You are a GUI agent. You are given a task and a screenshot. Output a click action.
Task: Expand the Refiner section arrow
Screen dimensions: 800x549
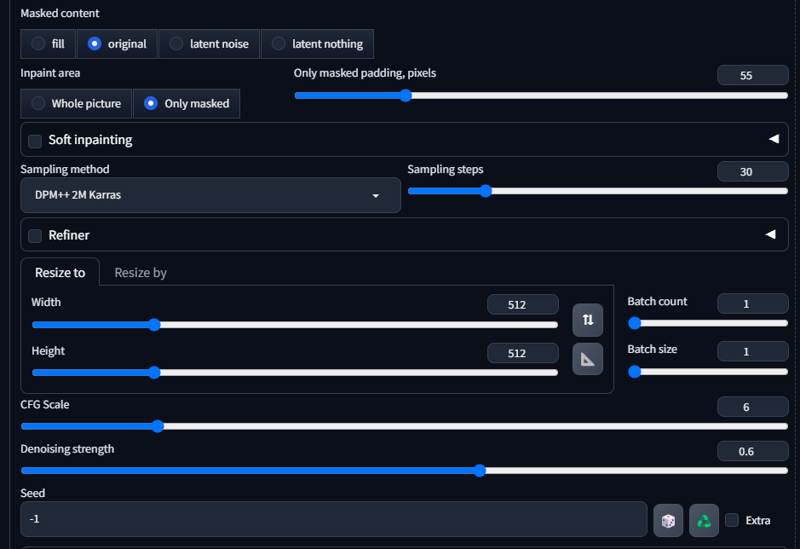(x=770, y=235)
